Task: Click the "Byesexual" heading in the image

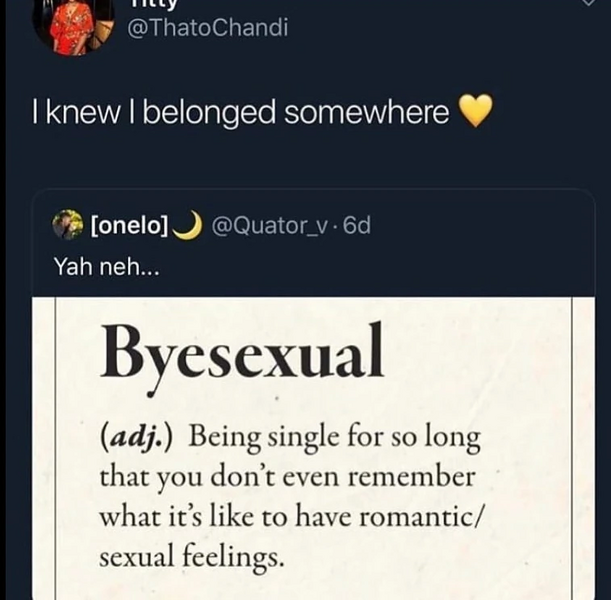Action: 242,354
